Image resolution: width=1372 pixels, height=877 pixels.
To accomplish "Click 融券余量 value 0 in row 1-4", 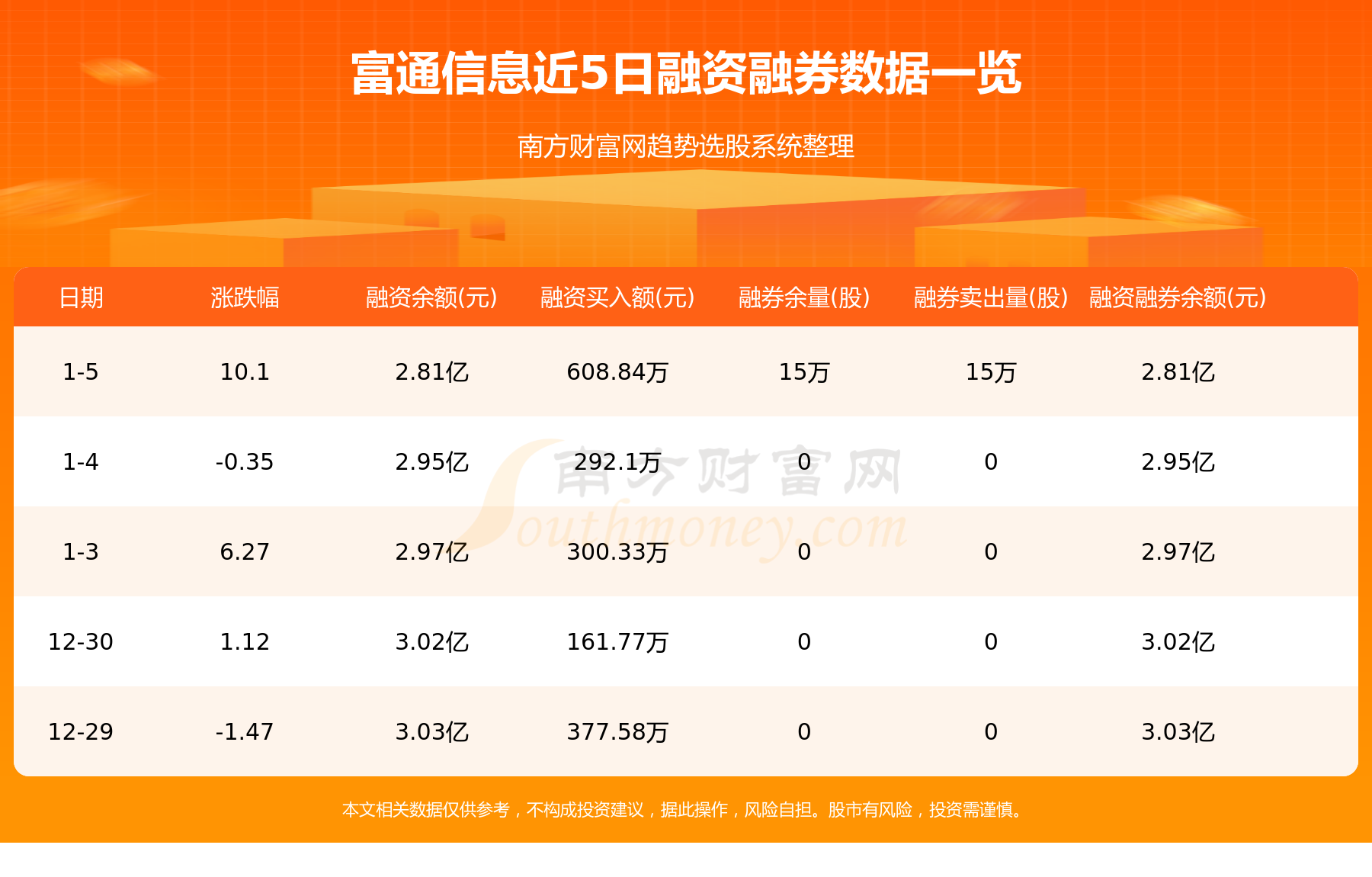I will point(804,462).
